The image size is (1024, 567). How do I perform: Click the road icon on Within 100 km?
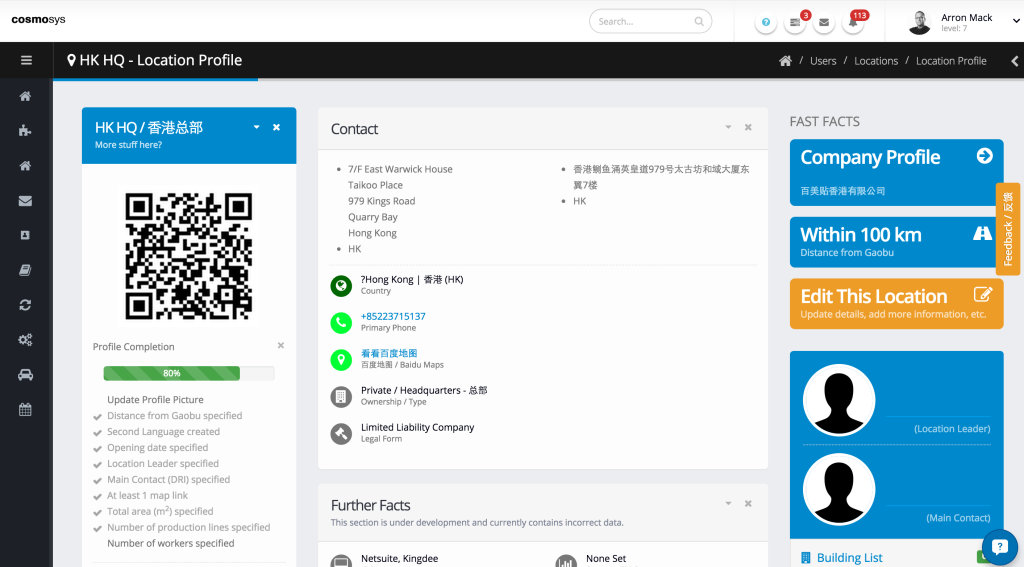pos(982,233)
